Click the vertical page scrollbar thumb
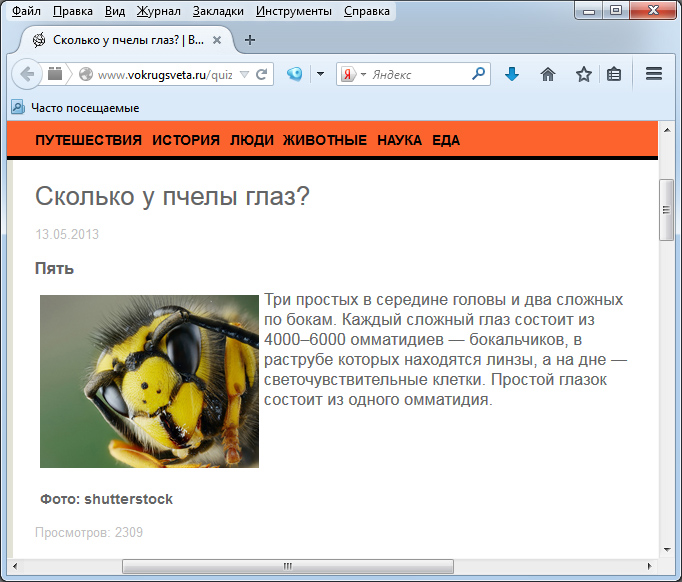Viewport: 682px width, 582px height. (667, 210)
